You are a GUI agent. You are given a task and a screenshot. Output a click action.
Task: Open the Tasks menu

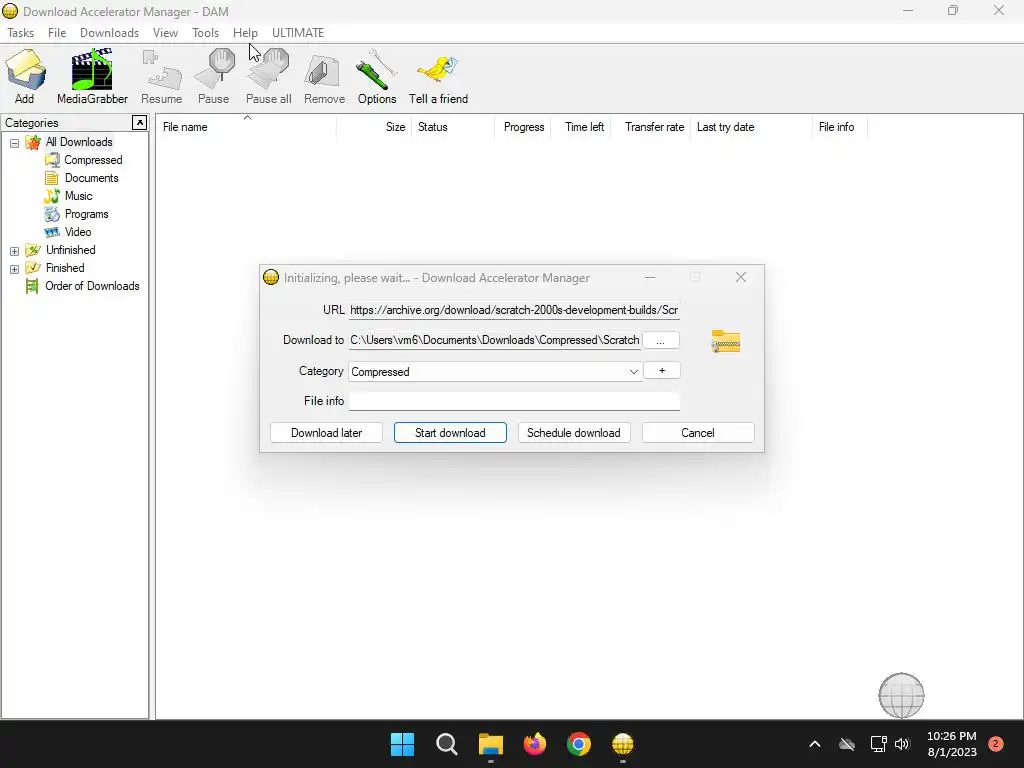pos(20,33)
